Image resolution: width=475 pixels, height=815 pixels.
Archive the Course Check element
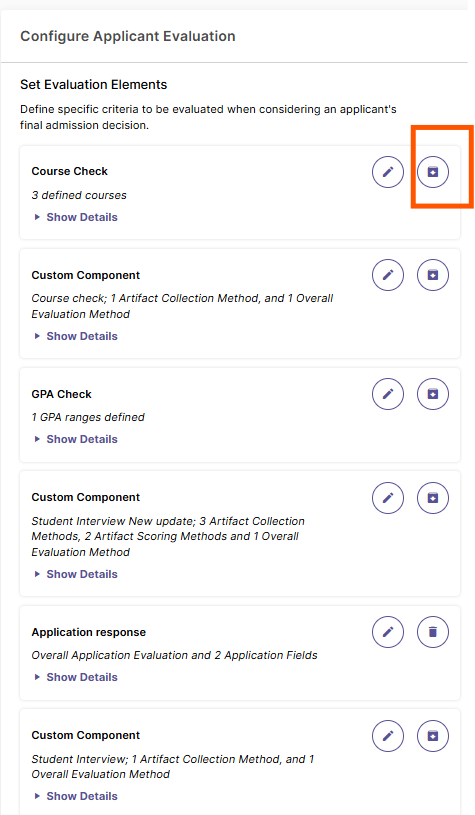tap(433, 172)
